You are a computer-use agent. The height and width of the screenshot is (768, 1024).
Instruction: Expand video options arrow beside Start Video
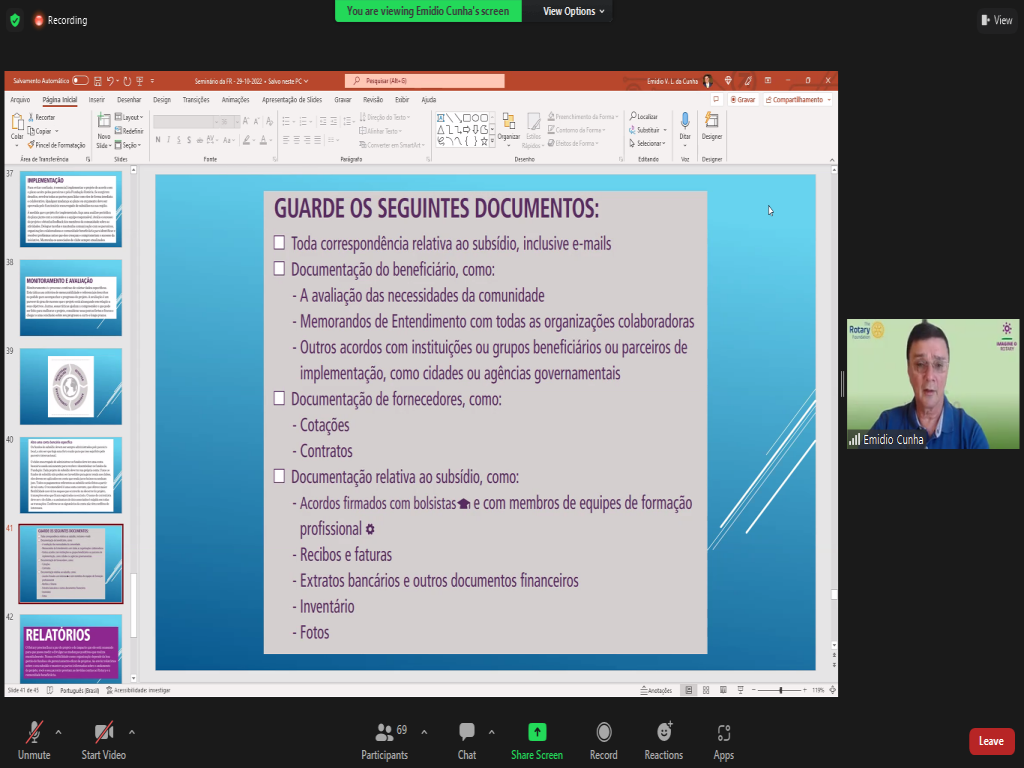(132, 731)
